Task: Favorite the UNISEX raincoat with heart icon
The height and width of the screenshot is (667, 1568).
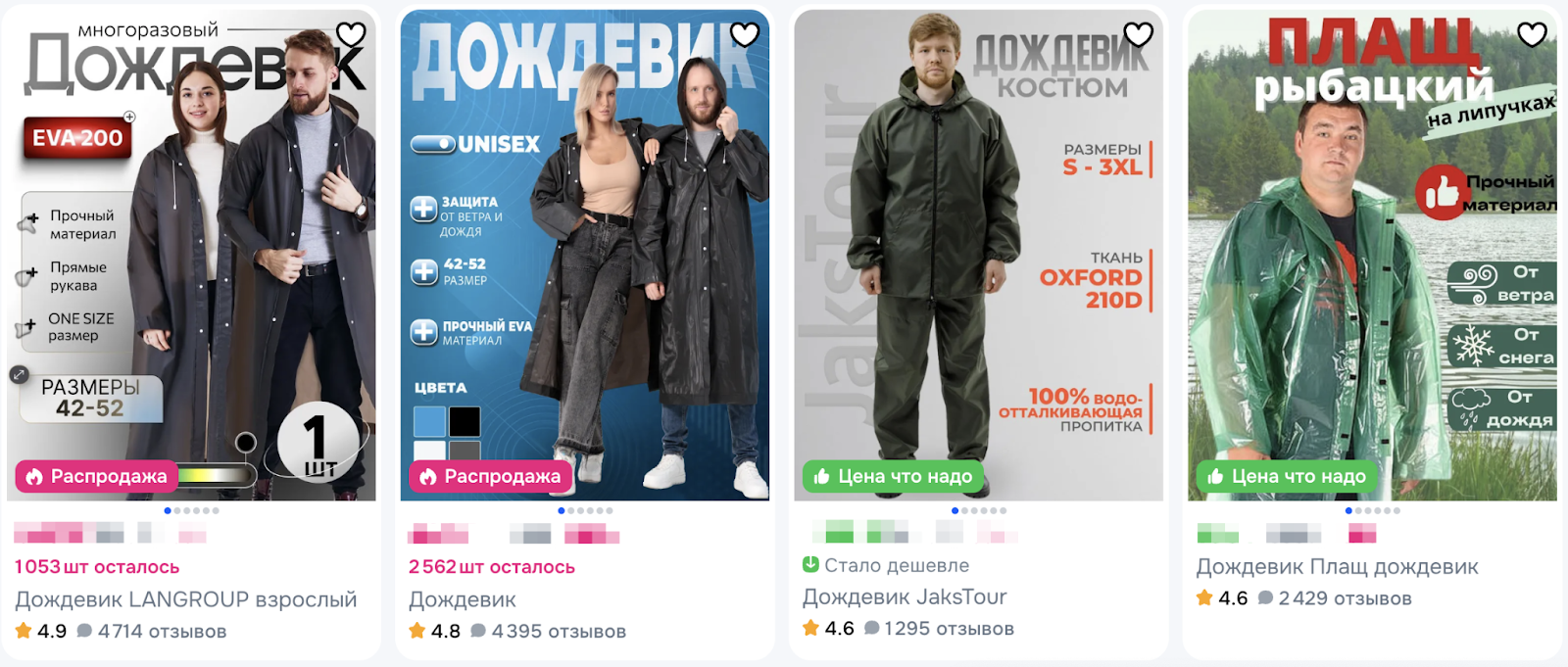Action: click(x=745, y=34)
